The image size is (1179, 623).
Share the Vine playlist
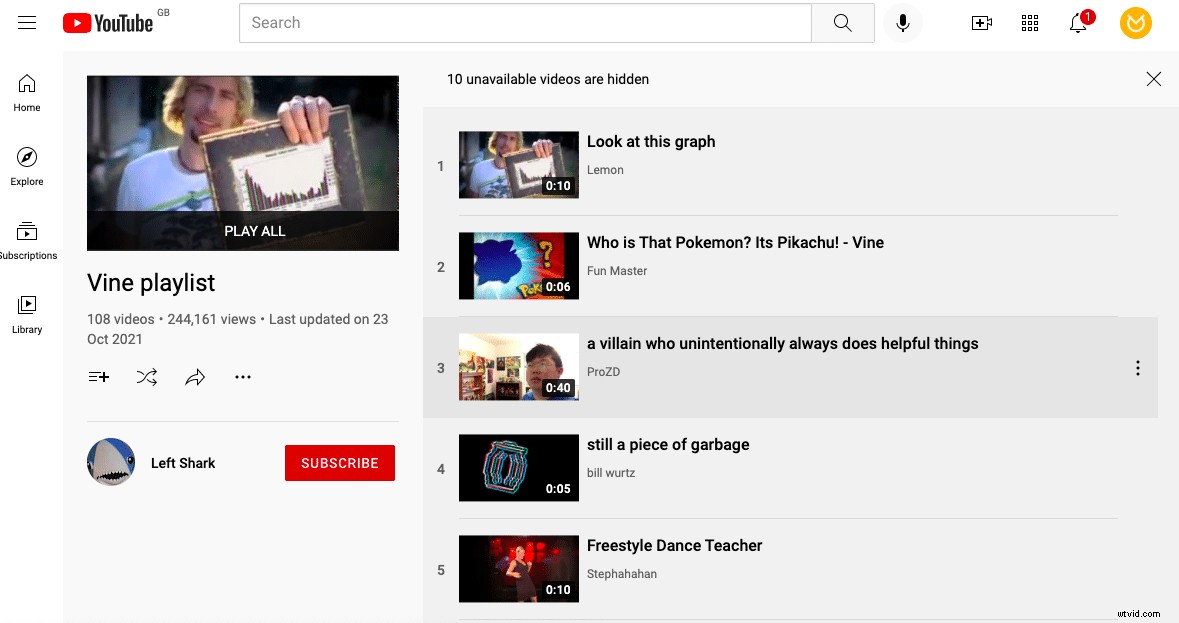point(195,377)
